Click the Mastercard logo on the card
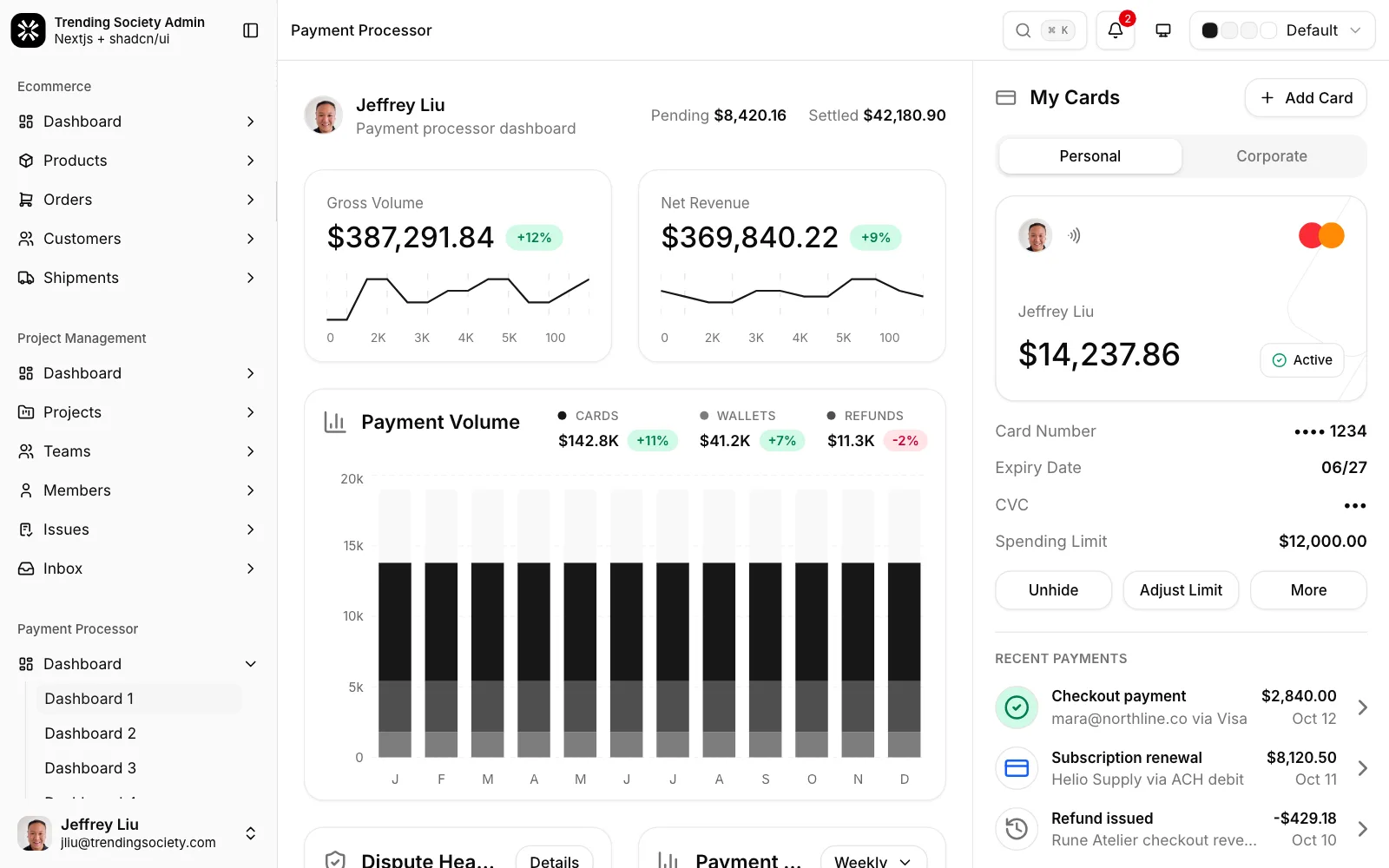1389x868 pixels. (1321, 235)
